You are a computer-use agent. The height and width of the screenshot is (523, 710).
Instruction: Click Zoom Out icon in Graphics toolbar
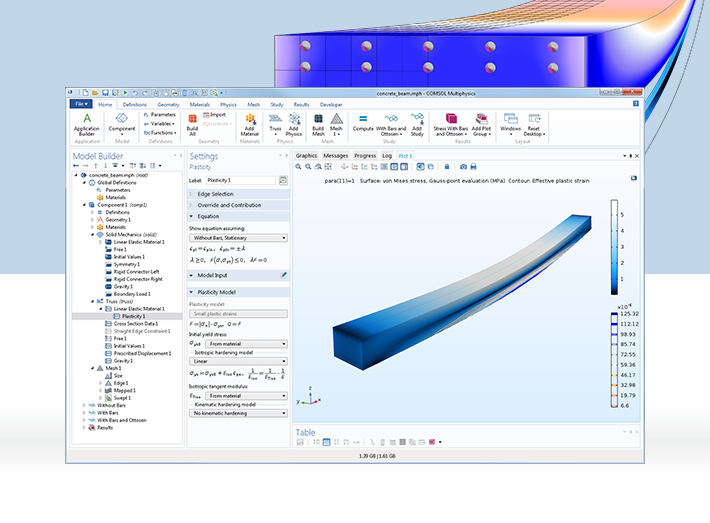click(x=308, y=167)
